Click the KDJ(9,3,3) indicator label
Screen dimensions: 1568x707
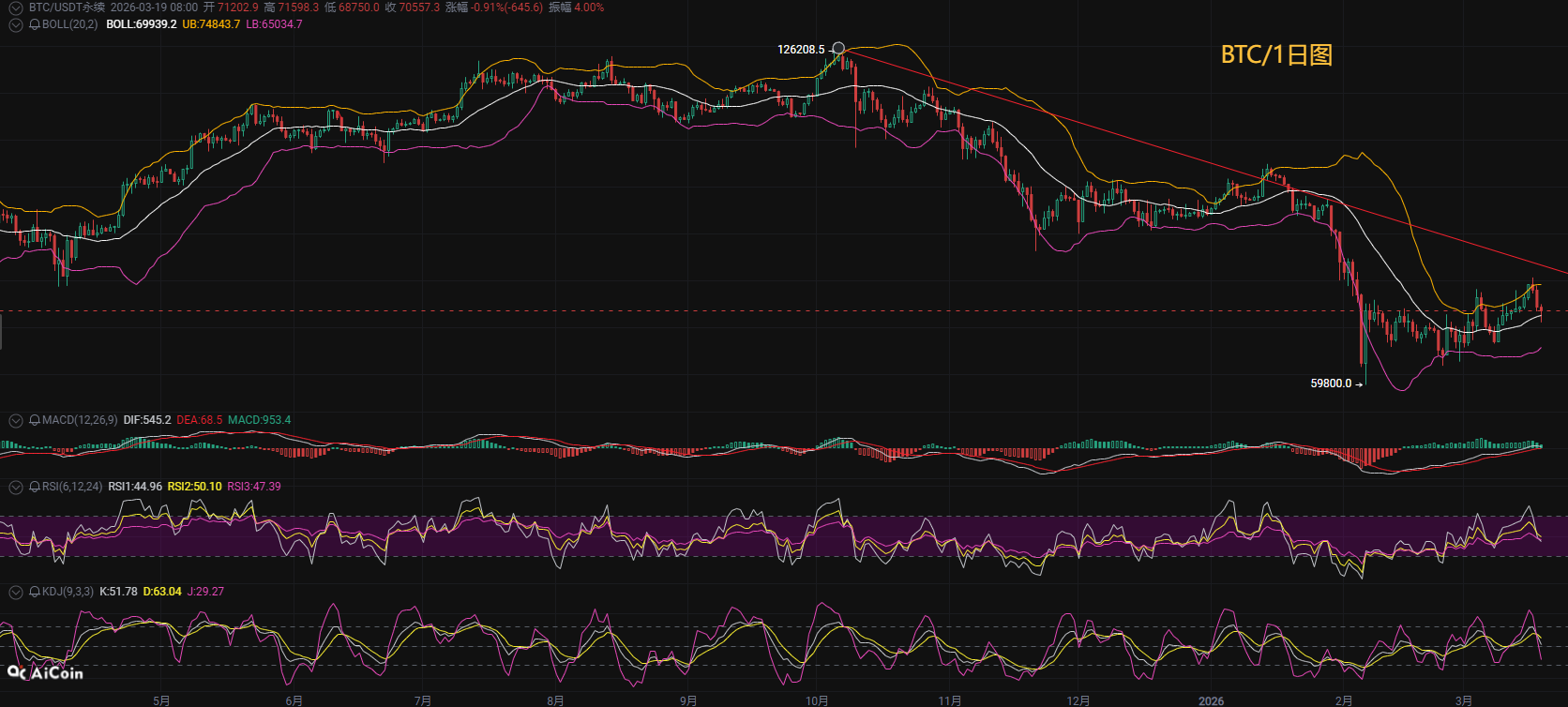click(x=68, y=592)
